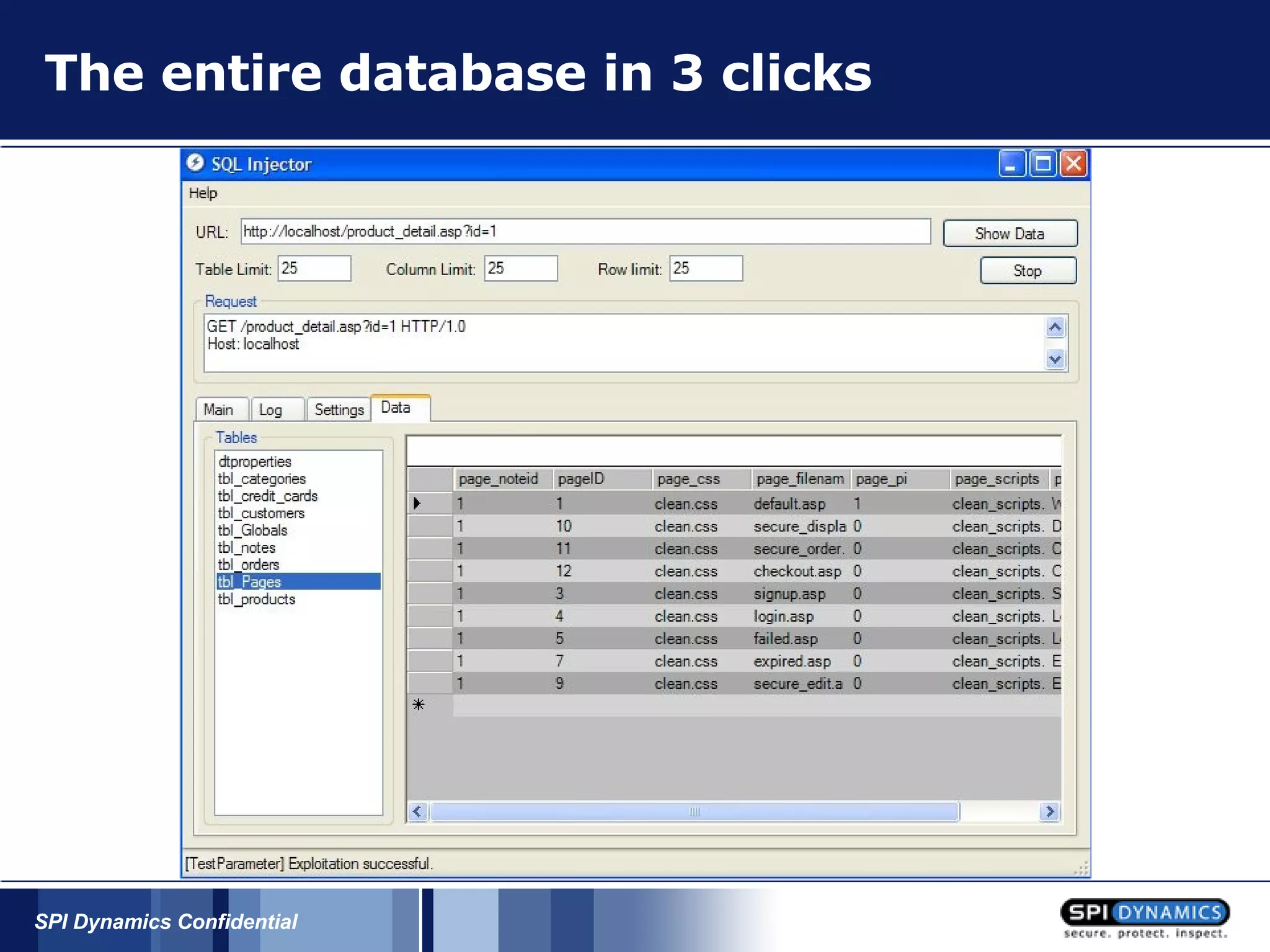Click the signup.asp cell

[801, 594]
